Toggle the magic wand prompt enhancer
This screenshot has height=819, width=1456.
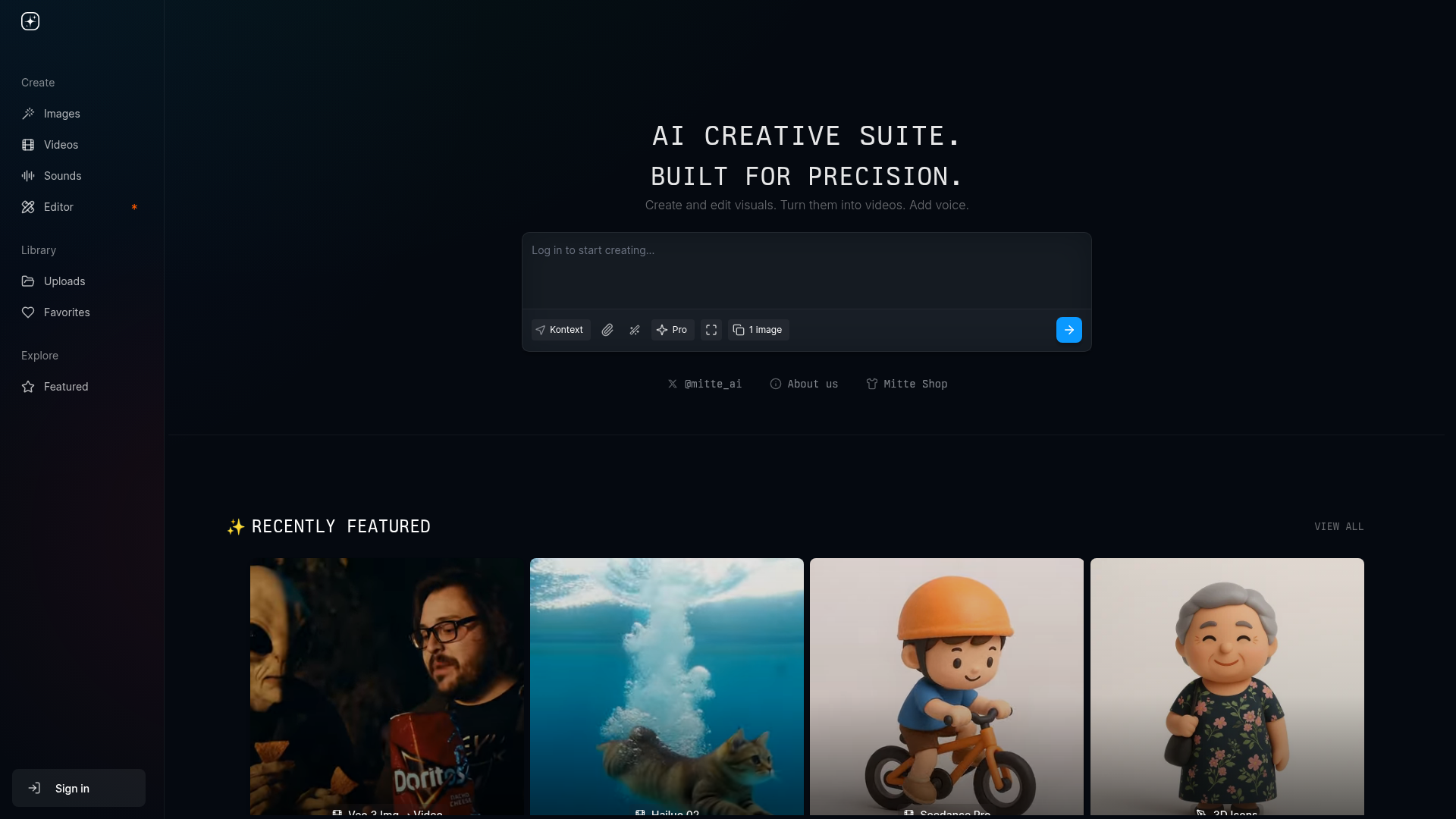click(x=635, y=330)
